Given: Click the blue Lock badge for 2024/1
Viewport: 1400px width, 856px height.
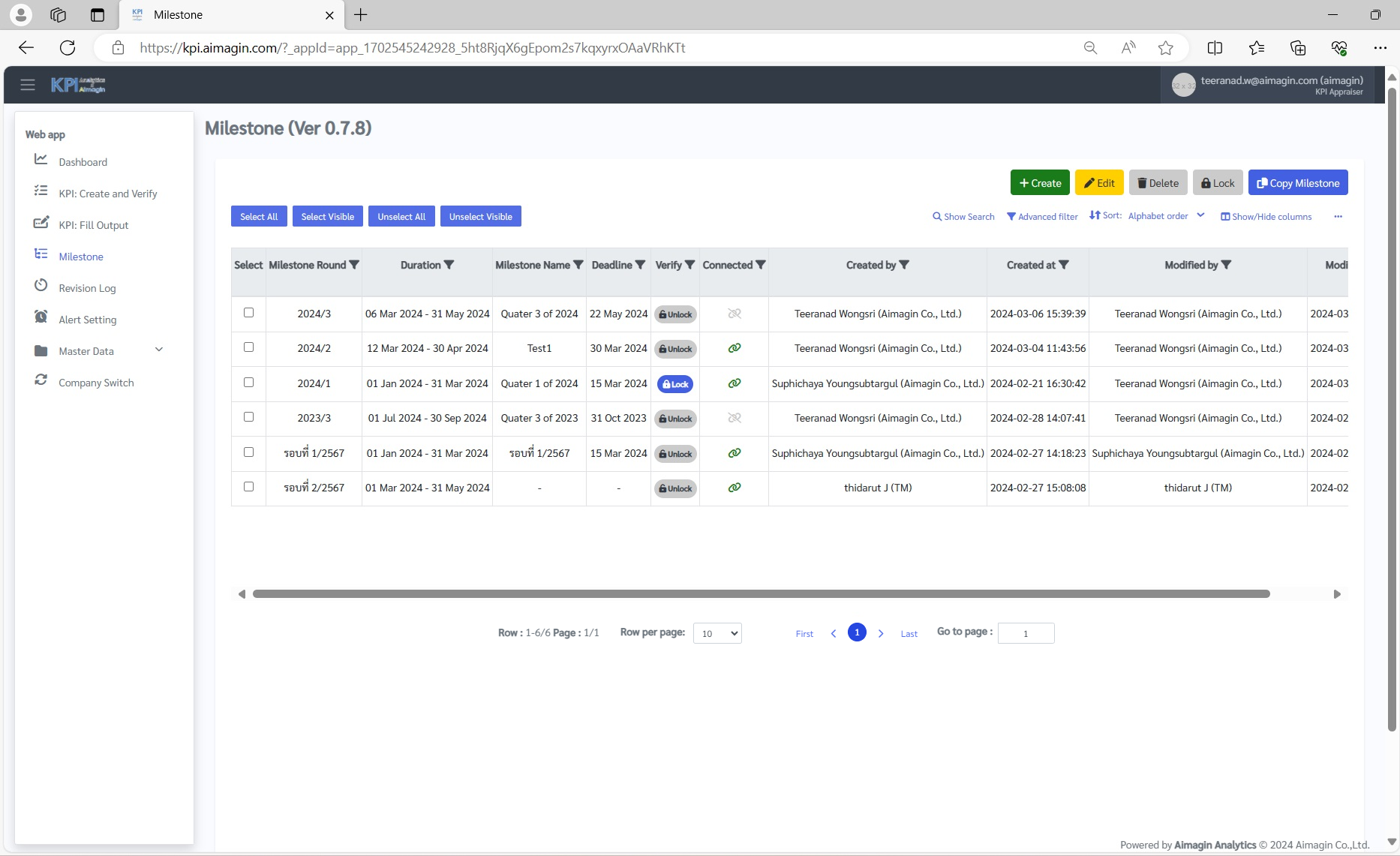Looking at the screenshot, I should click(x=675, y=384).
